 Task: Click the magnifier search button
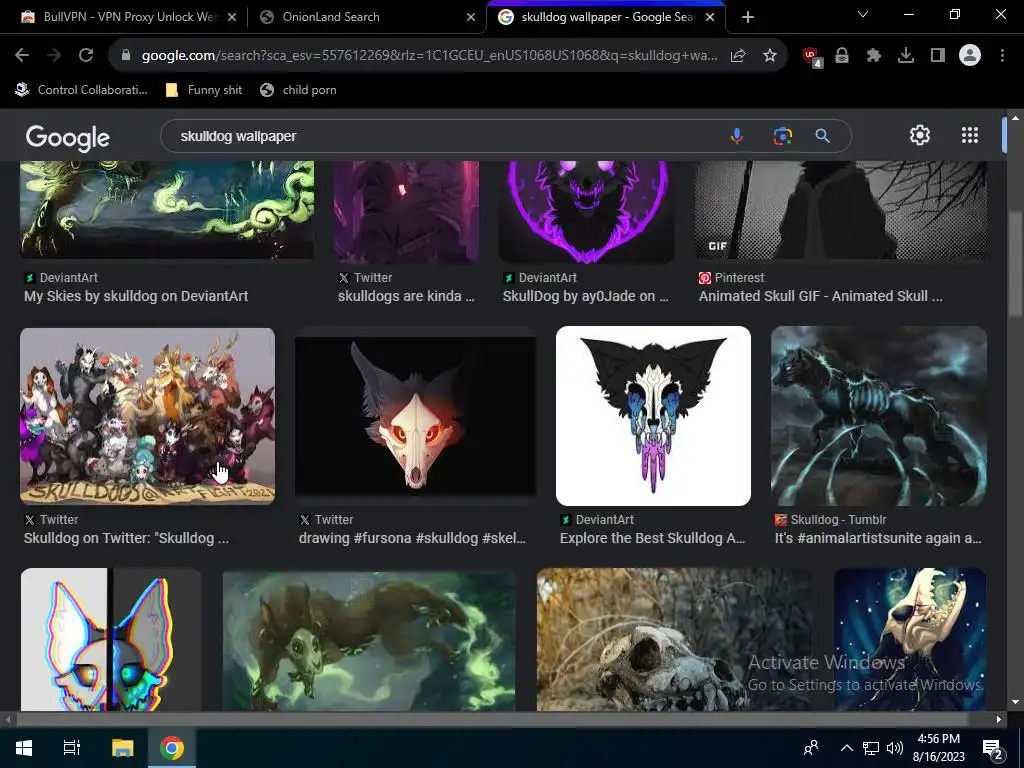pyautogui.click(x=822, y=136)
